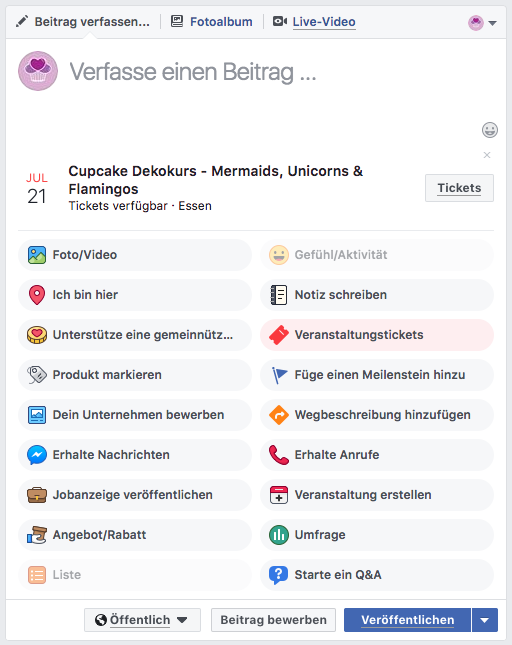Screen dimensions: 512x645
Task: Click the Veröffentlichen publish button
Action: click(x=408, y=620)
